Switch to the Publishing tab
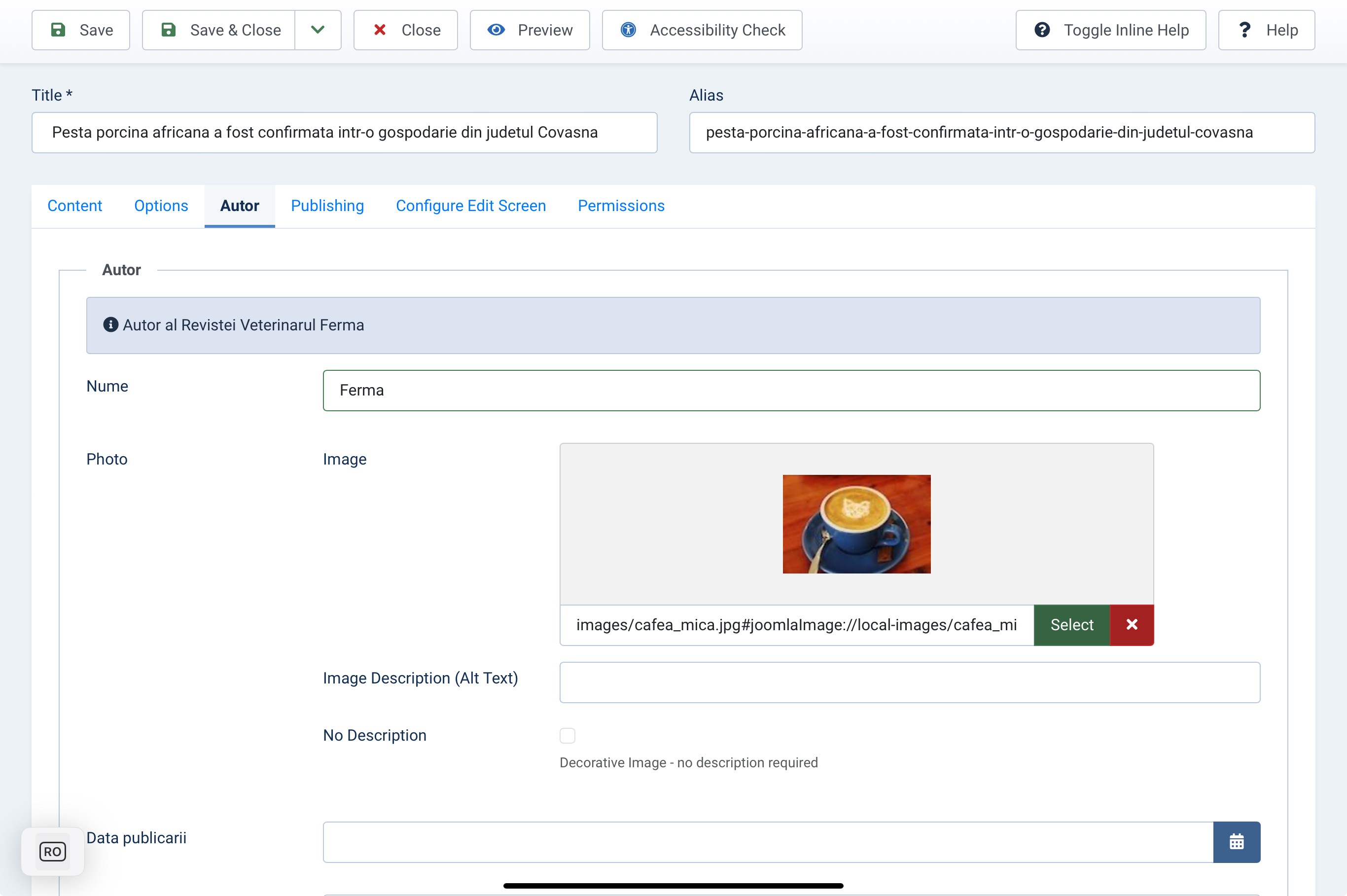This screenshot has height=896, width=1347. point(327,206)
